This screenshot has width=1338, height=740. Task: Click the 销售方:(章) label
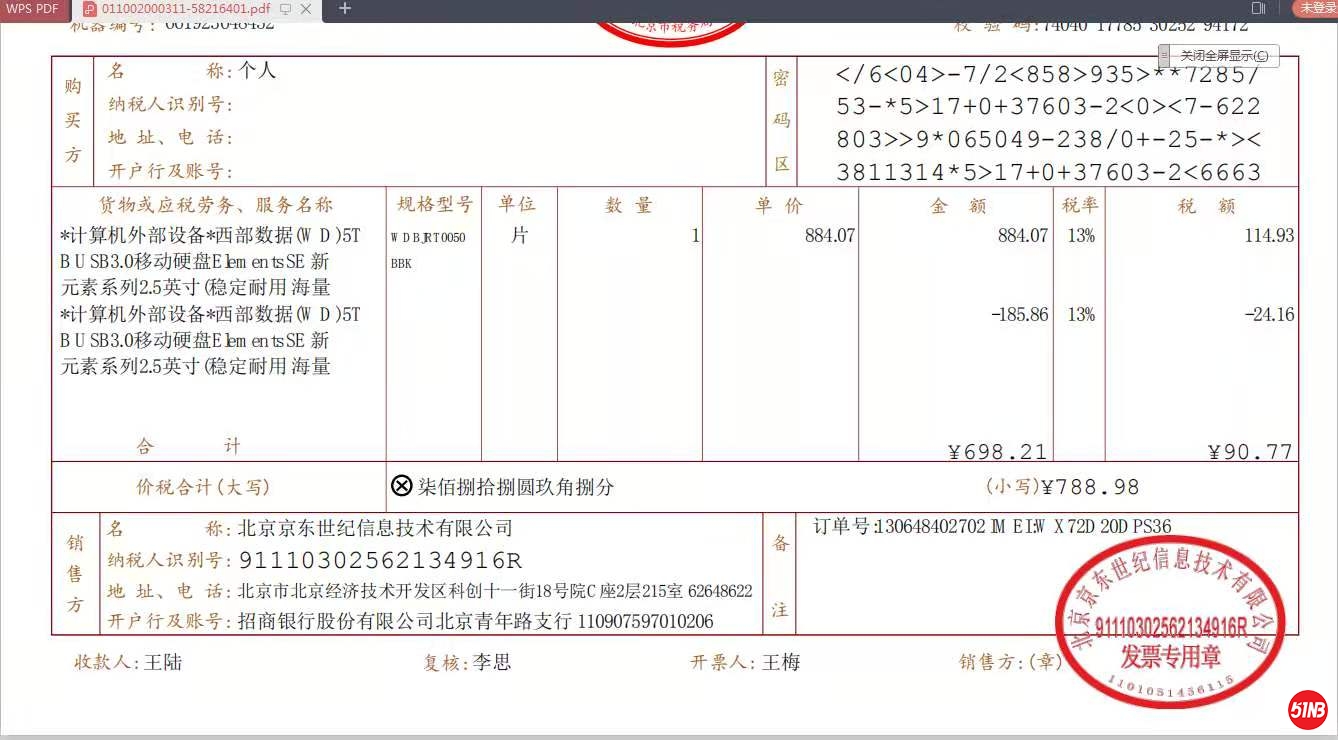click(x=1010, y=662)
